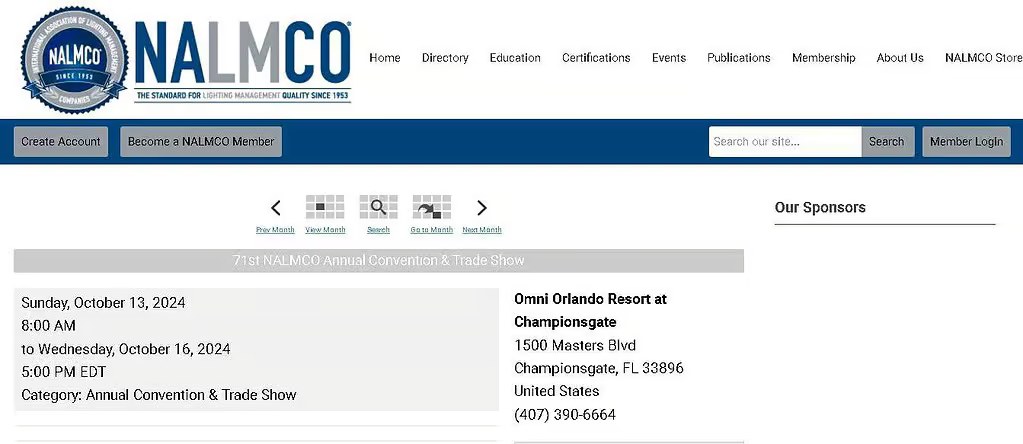
Task: Advance with the Next Month arrow icon
Action: coord(481,208)
